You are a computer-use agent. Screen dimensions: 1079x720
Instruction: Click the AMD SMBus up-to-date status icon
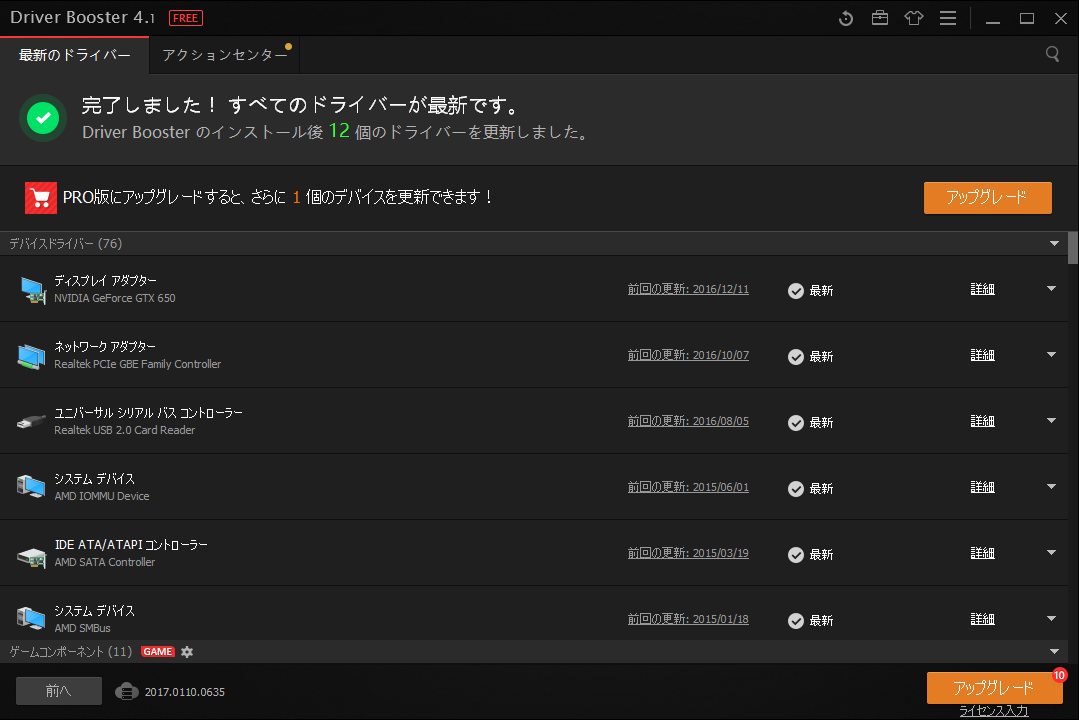(795, 621)
